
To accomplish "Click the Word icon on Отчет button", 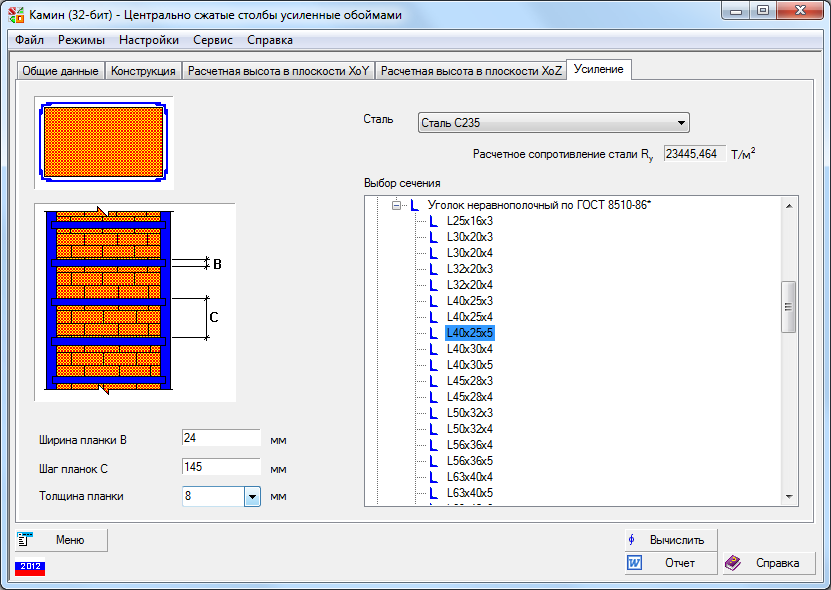I will click(x=634, y=563).
